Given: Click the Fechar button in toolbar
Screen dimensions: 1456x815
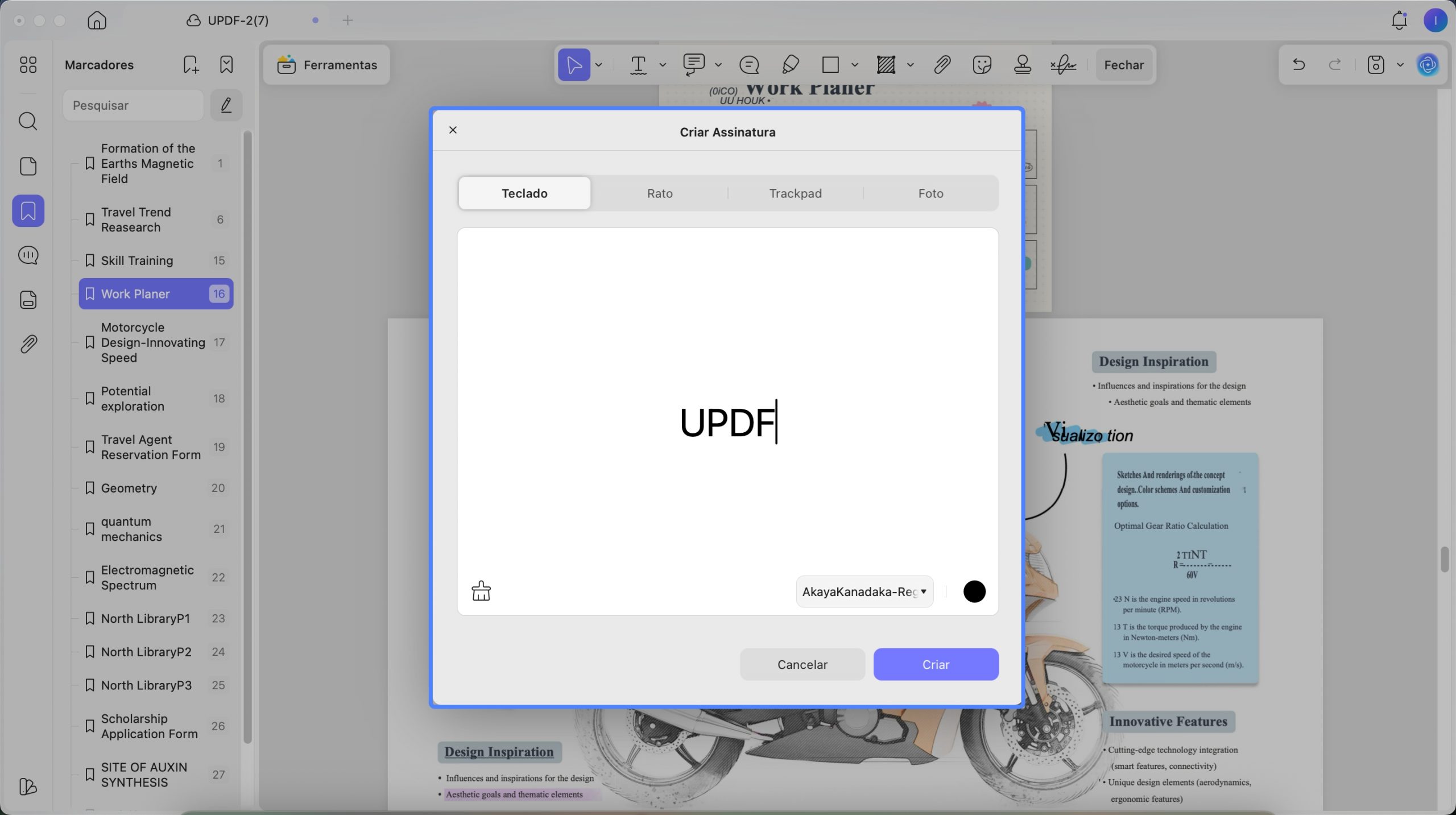Looking at the screenshot, I should tap(1124, 65).
